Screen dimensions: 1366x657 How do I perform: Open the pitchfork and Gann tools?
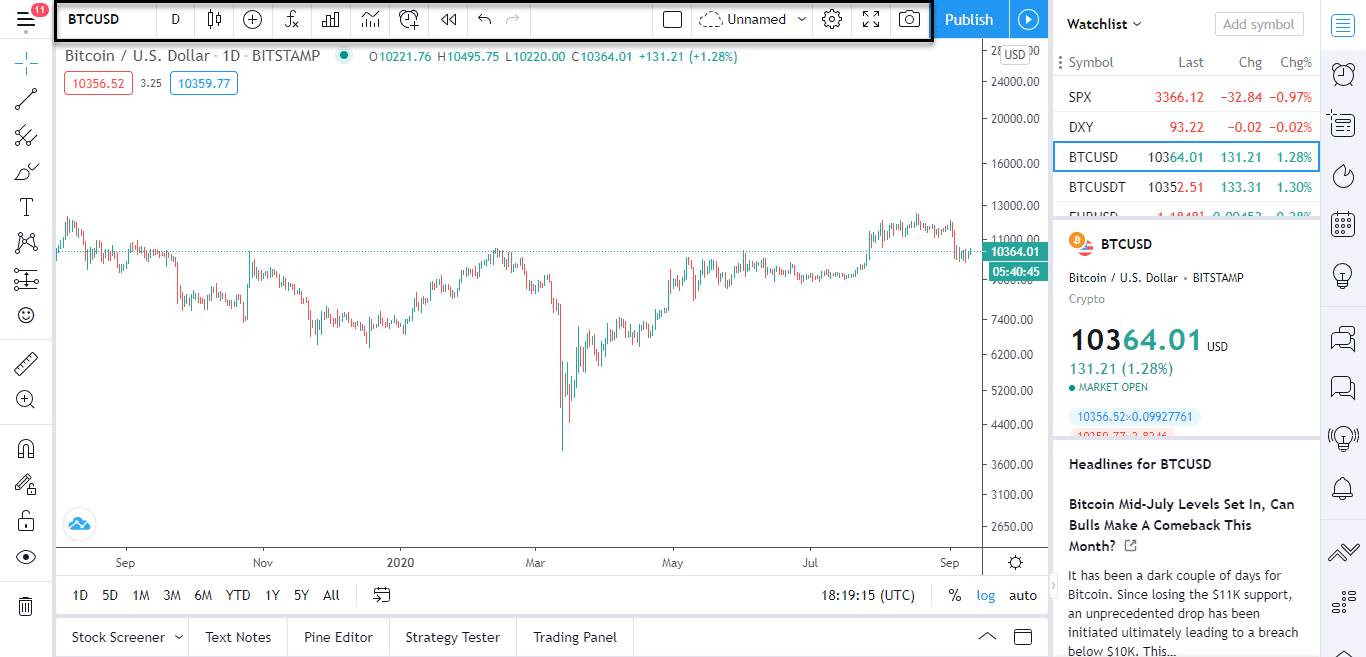(x=26, y=135)
